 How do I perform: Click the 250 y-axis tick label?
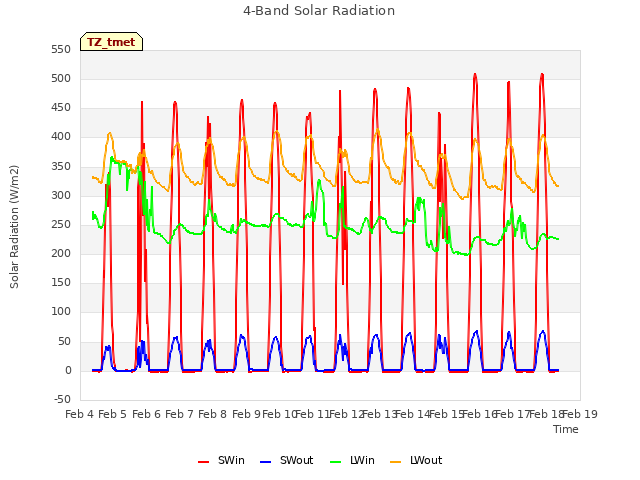[61, 224]
